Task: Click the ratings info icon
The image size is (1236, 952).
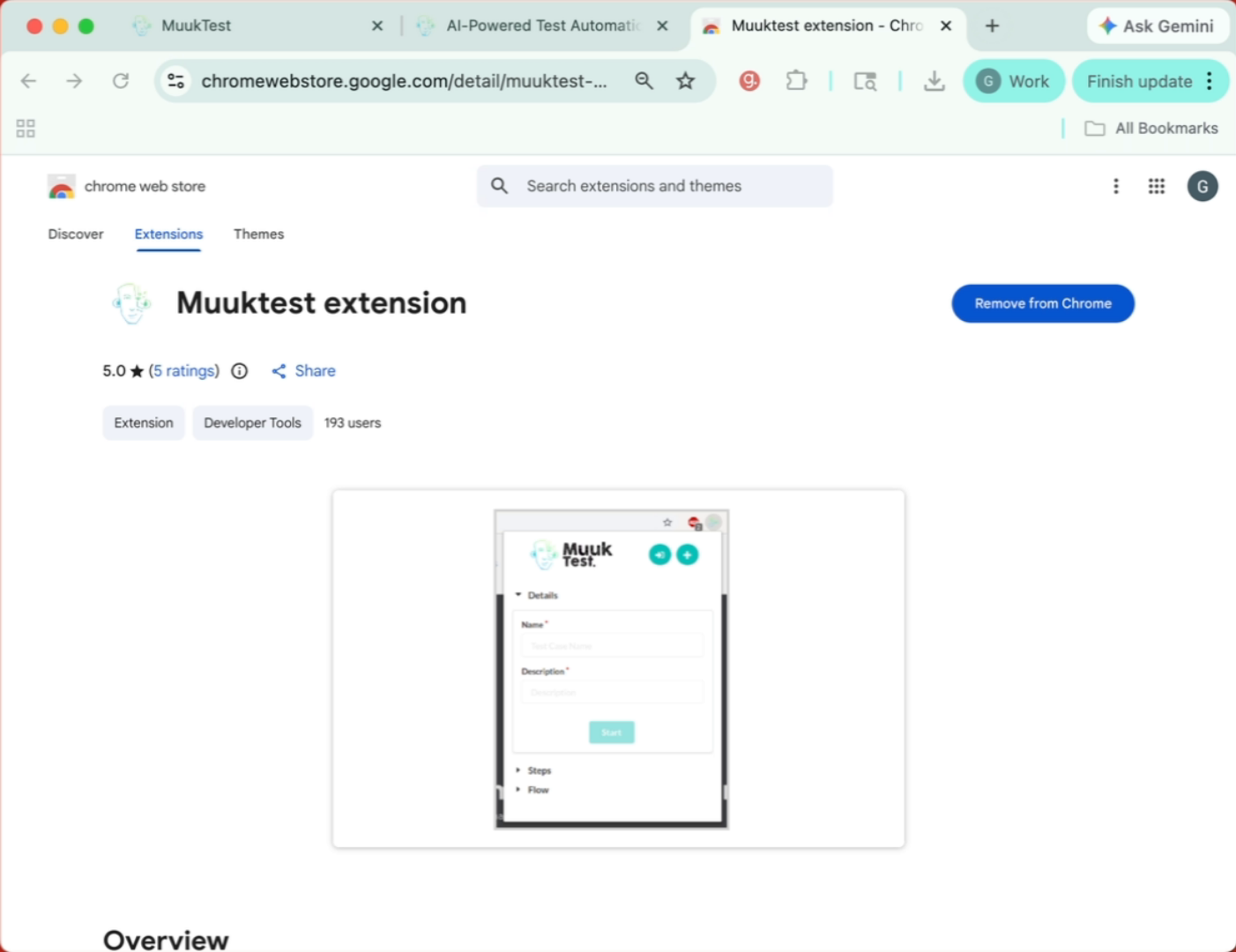Action: pos(239,371)
